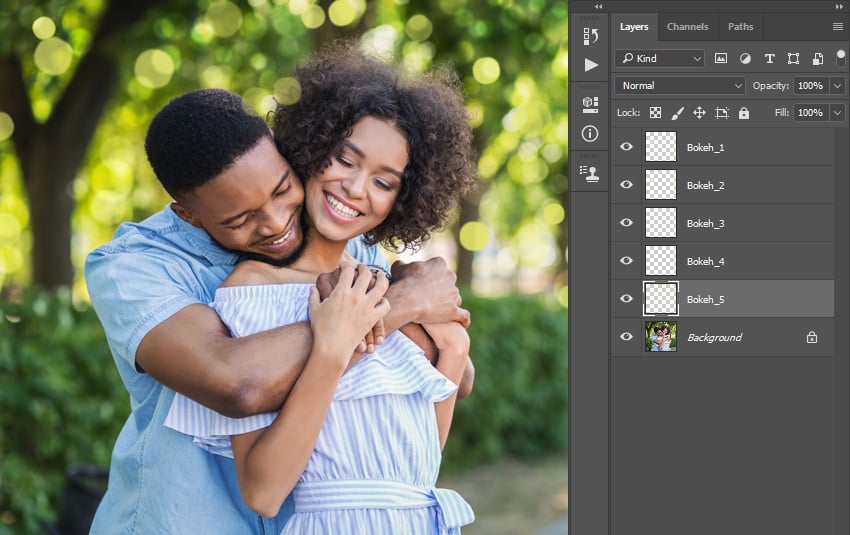The width and height of the screenshot is (850, 535).
Task: Select the Bokeh_4 layer thumbnail
Action: point(660,261)
